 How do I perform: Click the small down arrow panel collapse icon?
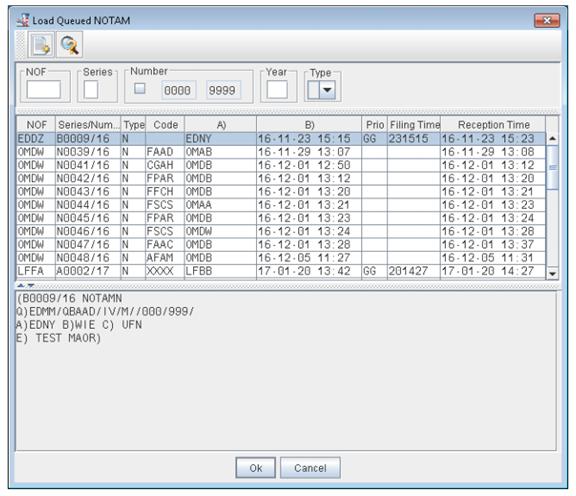(31, 285)
